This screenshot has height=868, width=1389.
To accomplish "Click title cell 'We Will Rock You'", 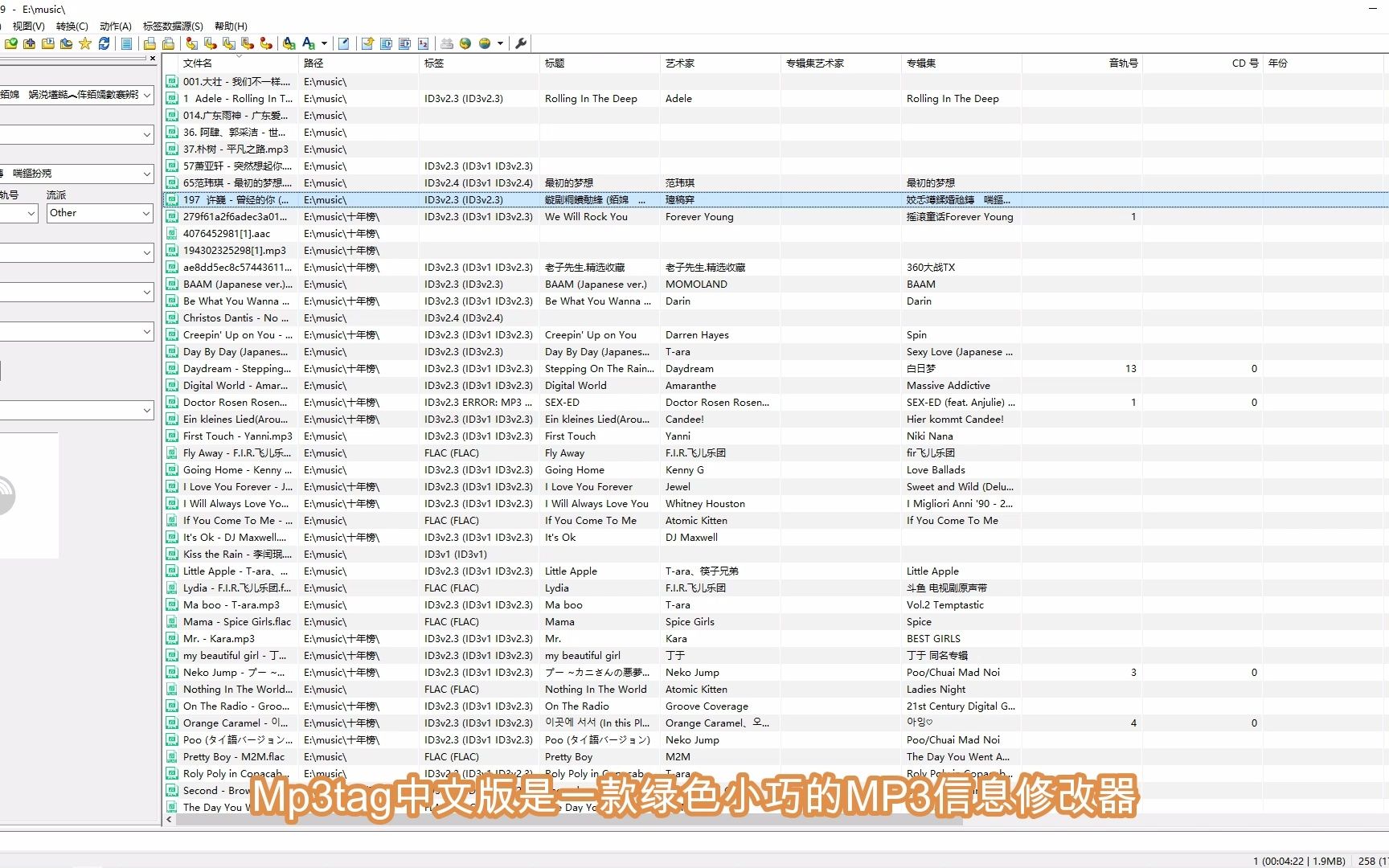I will [586, 217].
